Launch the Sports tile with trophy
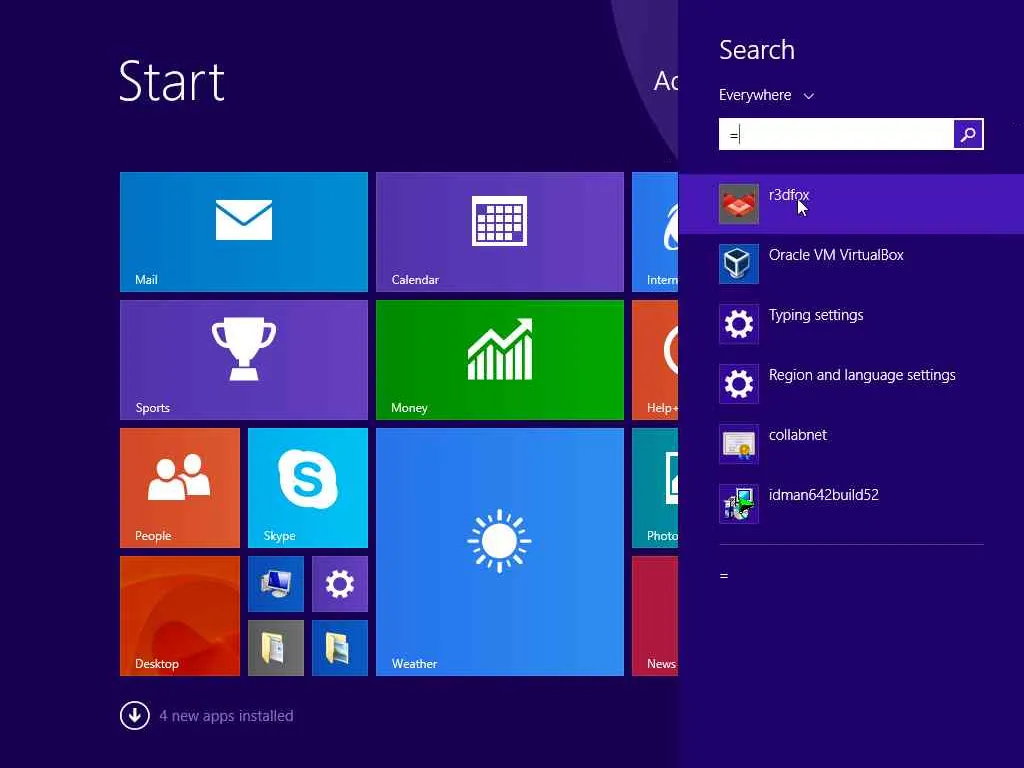This screenshot has height=768, width=1024. tap(244, 360)
